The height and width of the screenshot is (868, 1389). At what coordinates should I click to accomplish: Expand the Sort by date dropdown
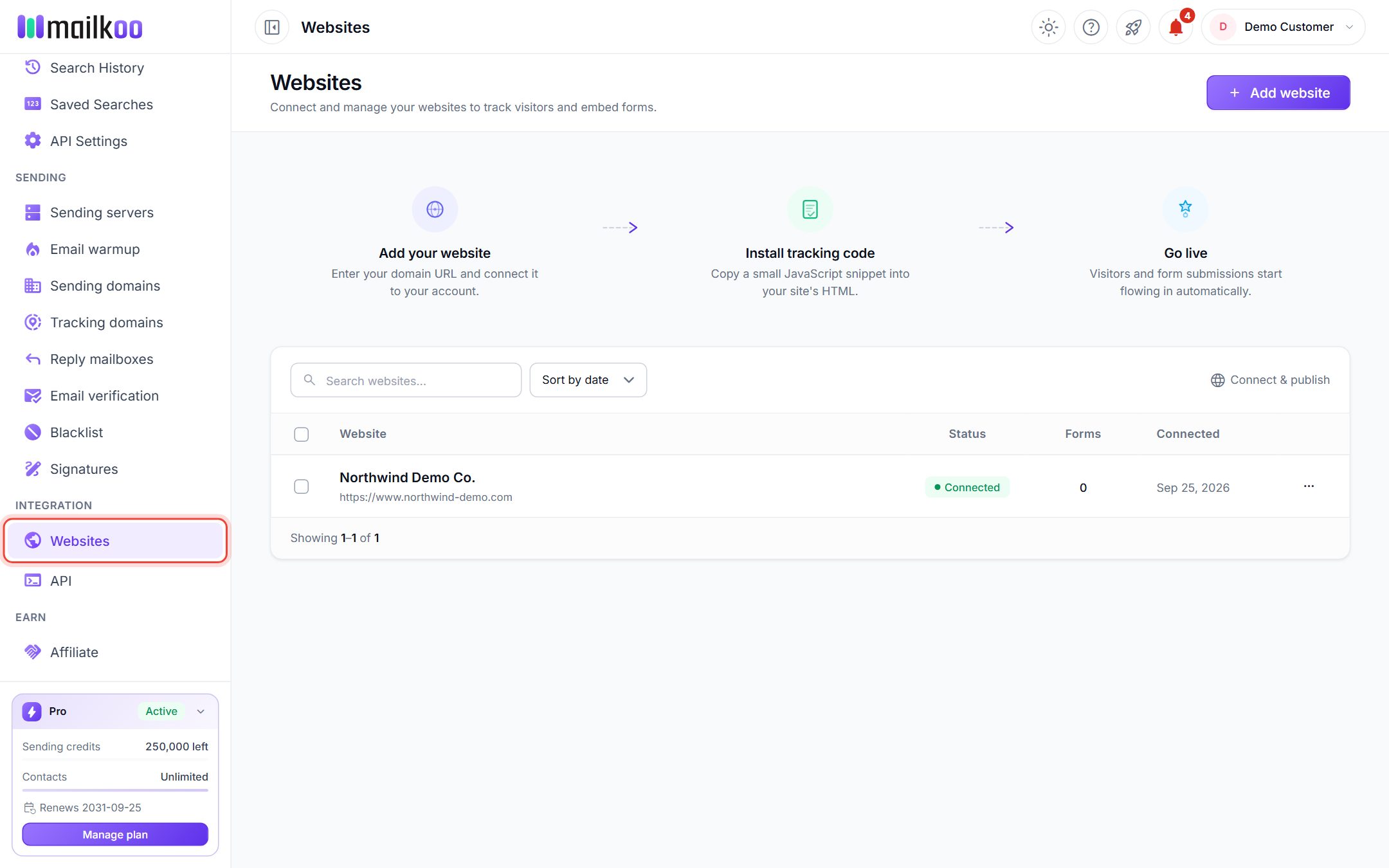(x=588, y=380)
